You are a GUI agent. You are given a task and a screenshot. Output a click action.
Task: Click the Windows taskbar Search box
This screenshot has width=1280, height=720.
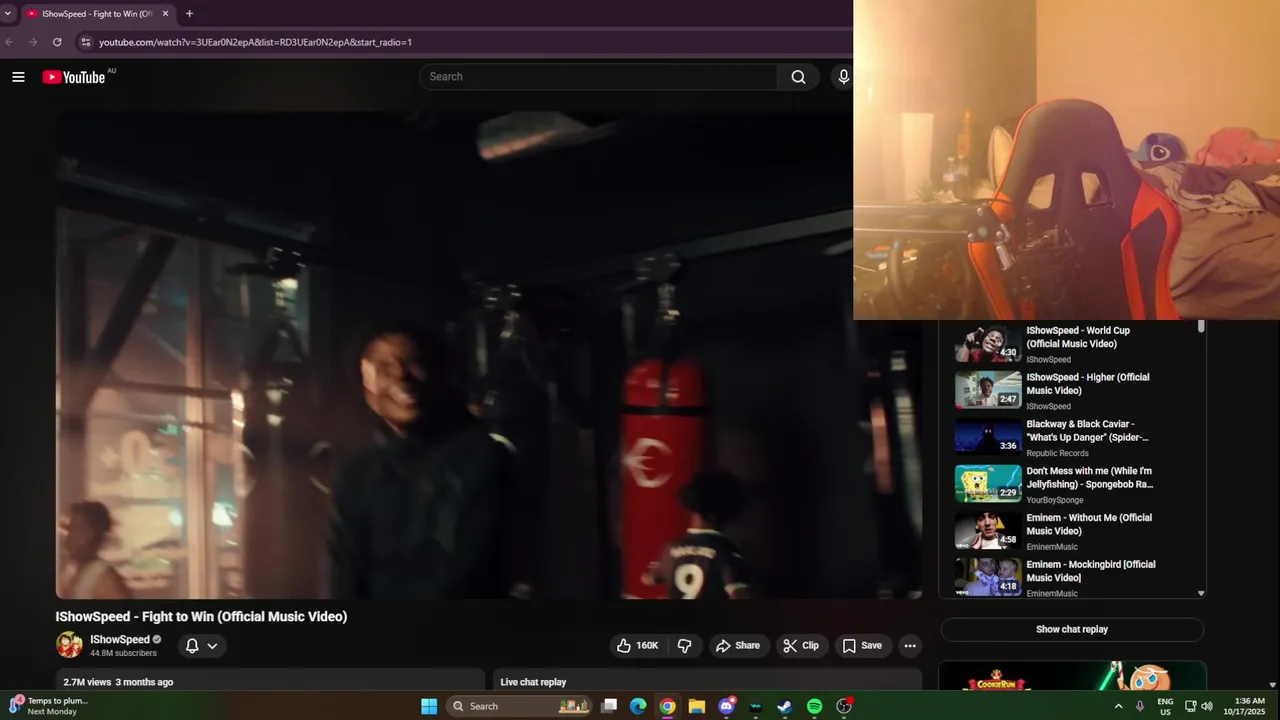pyautogui.click(x=518, y=706)
